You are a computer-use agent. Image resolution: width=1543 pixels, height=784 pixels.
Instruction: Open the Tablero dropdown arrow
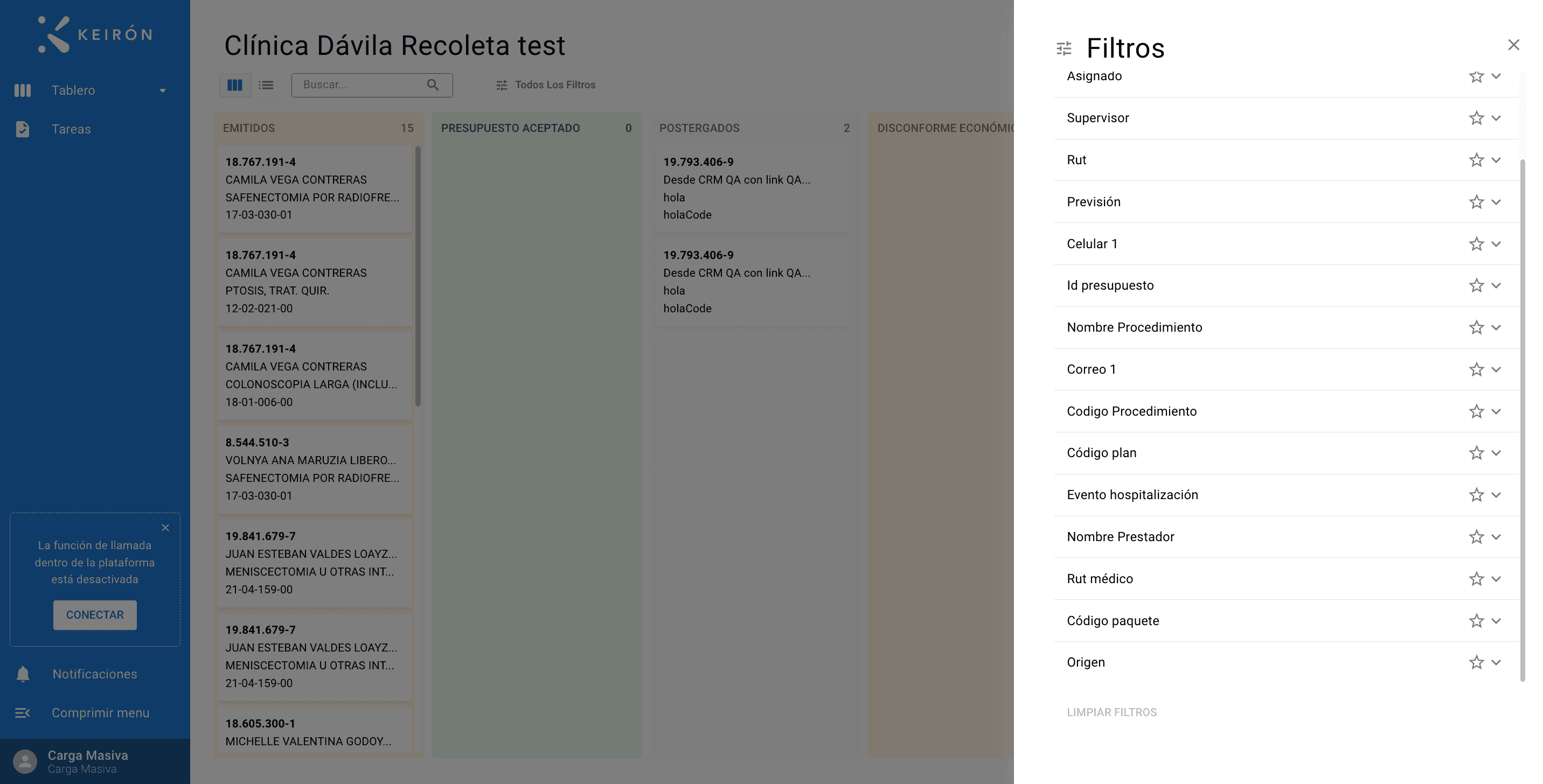(x=162, y=91)
